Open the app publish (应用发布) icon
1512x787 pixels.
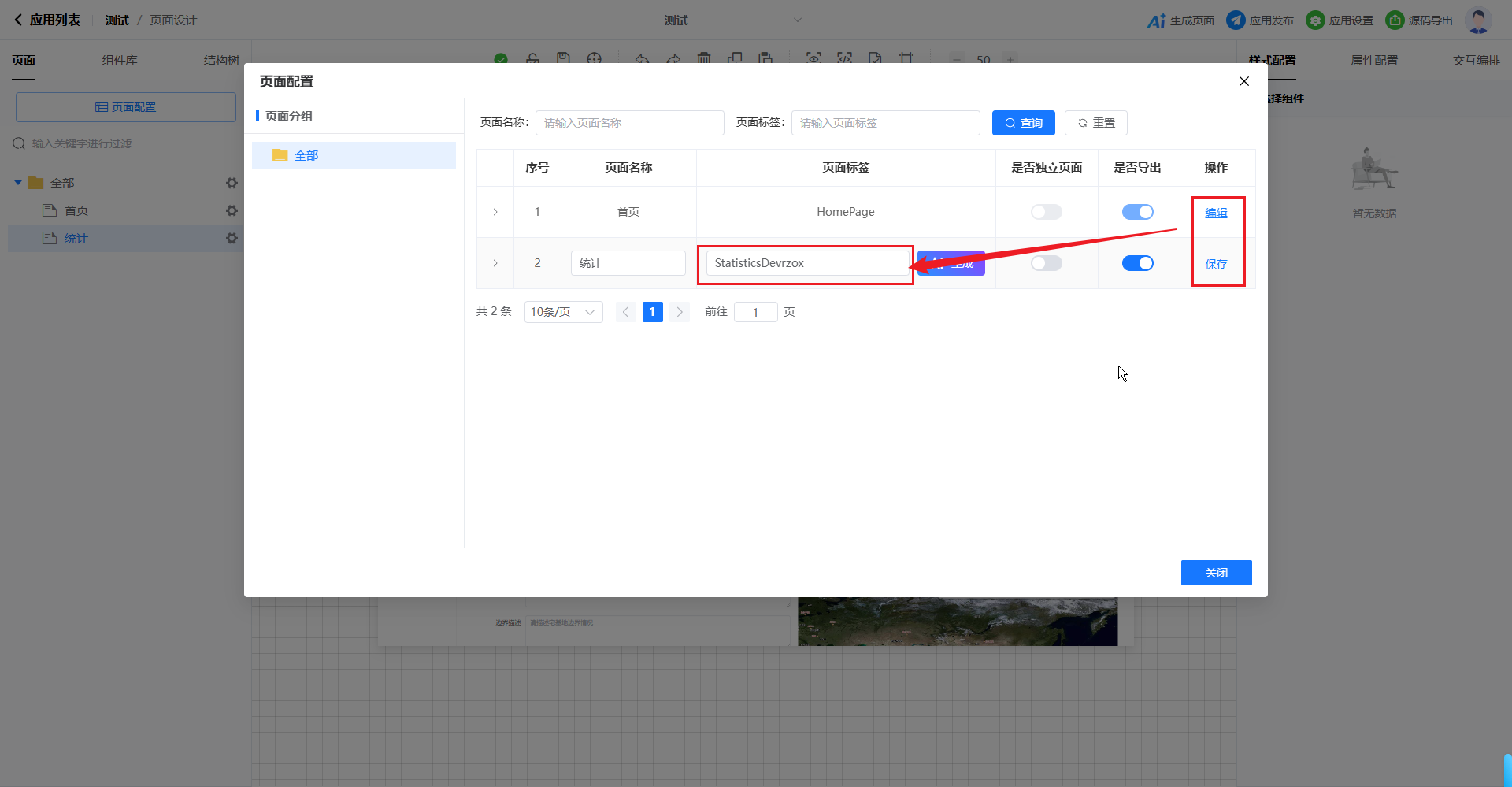pos(1236,20)
